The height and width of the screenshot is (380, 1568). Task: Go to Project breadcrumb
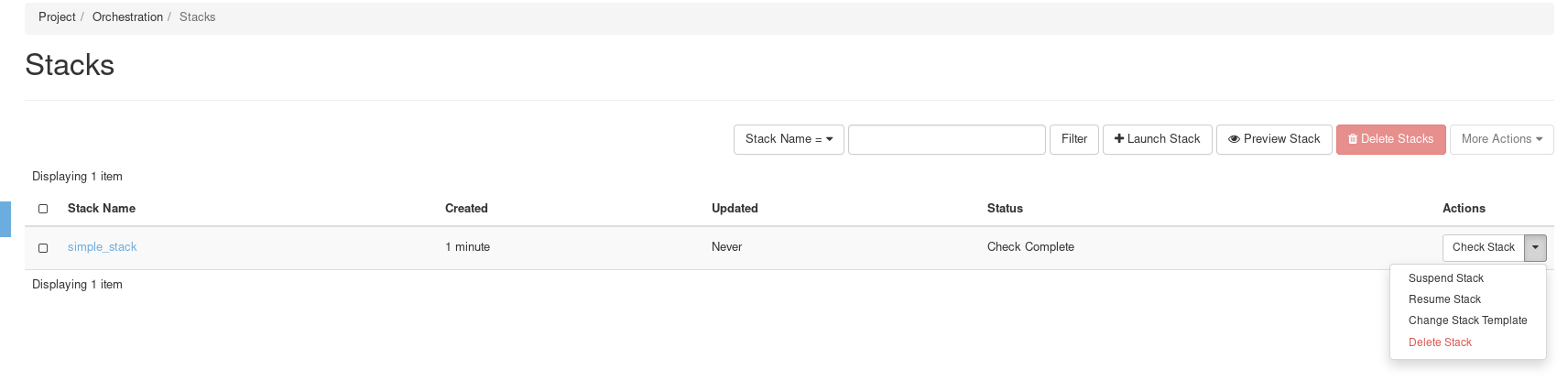(x=57, y=17)
